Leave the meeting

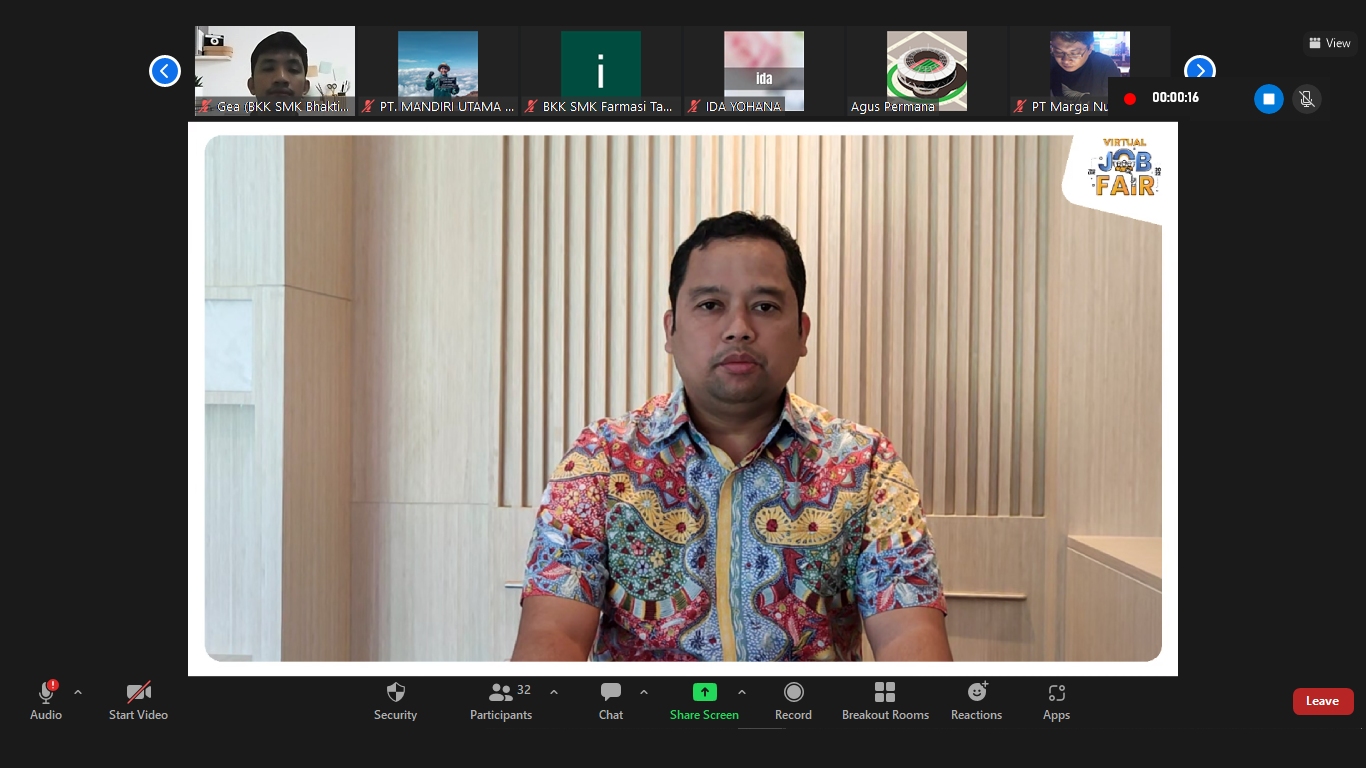point(1322,701)
